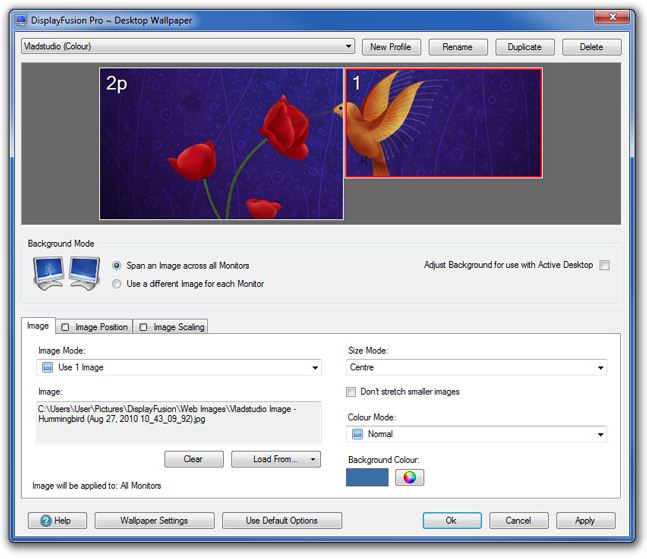Apply the wallpaper changes
Viewport: 647px width, 559px height.
(x=586, y=521)
